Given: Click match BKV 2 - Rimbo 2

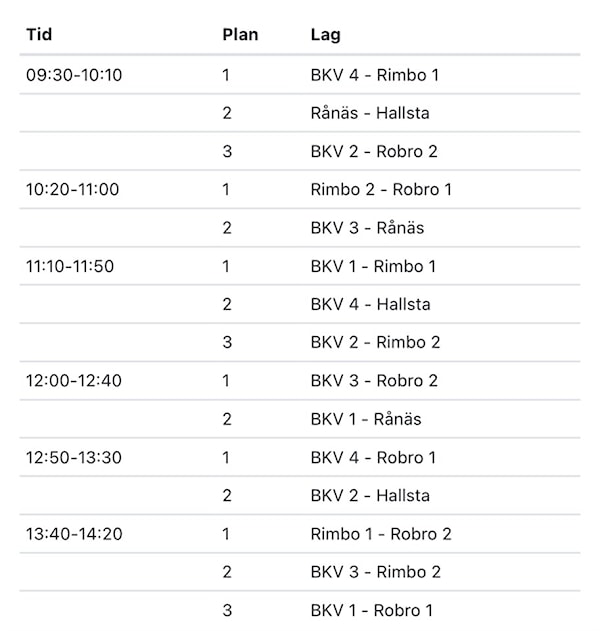Looking at the screenshot, I should click(x=375, y=342).
